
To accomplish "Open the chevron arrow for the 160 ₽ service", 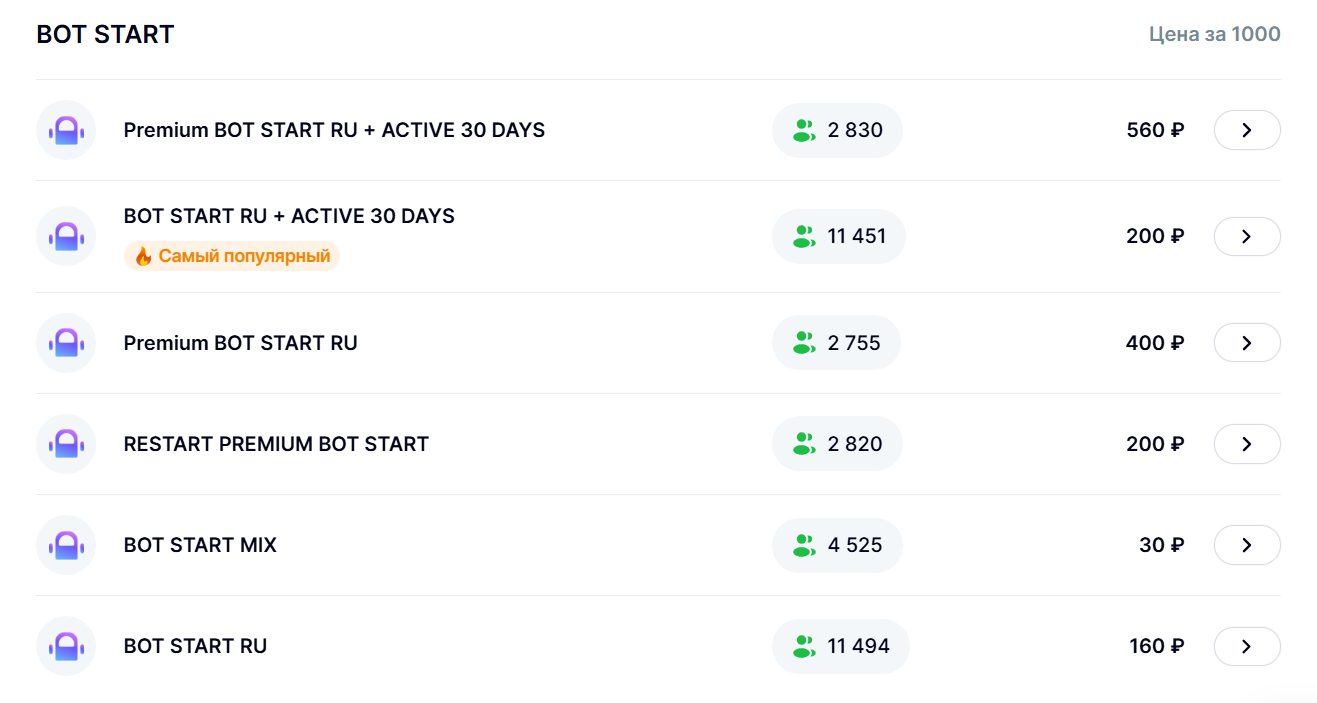I will [x=1247, y=646].
